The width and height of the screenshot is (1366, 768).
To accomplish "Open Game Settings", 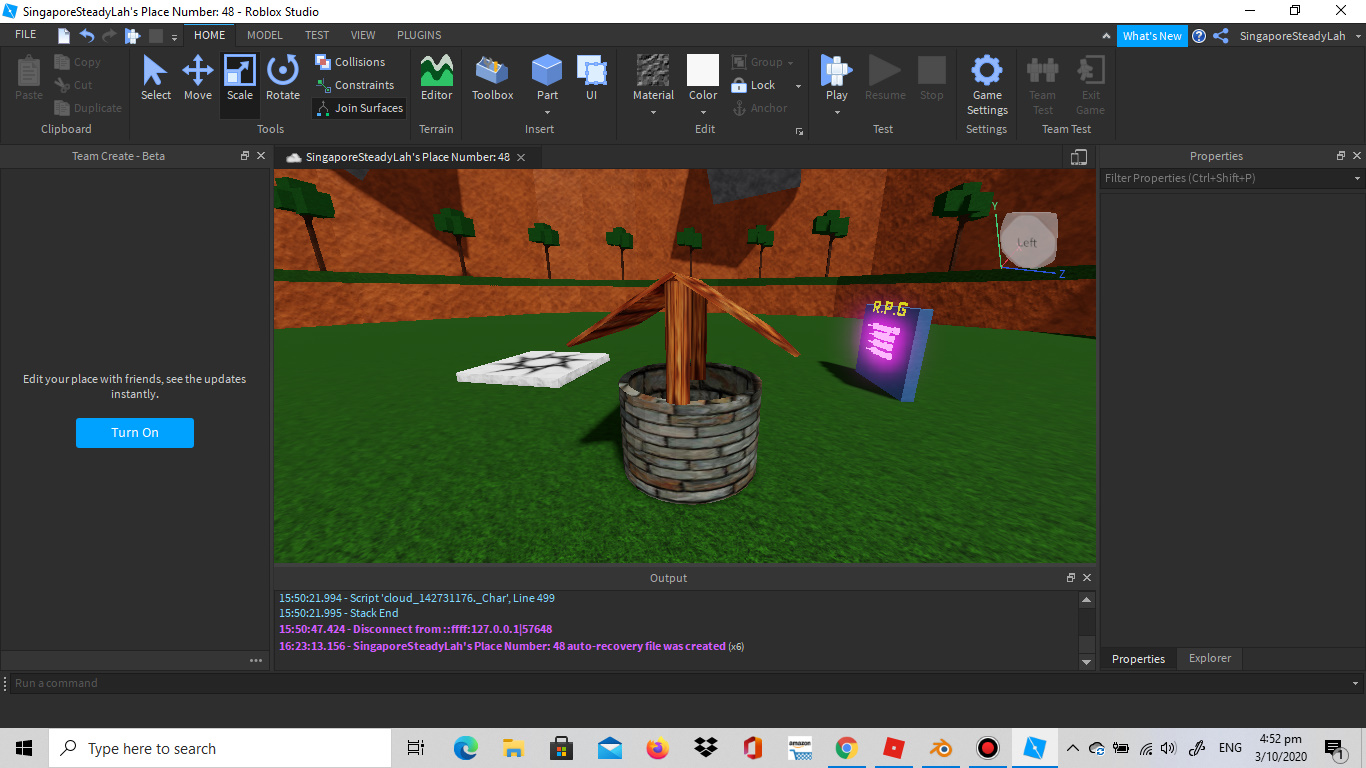I will [x=987, y=85].
